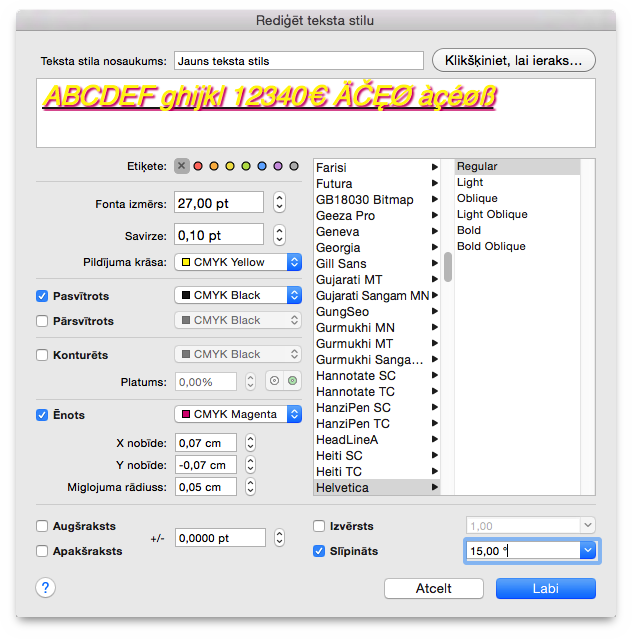Choose the Regular font style
632x639 pixels.
click(517, 166)
